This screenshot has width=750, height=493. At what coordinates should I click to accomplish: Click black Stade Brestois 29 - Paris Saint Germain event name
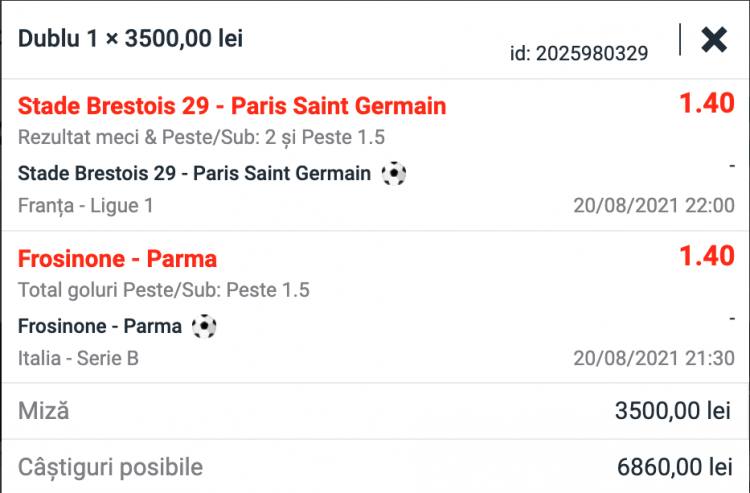194,174
